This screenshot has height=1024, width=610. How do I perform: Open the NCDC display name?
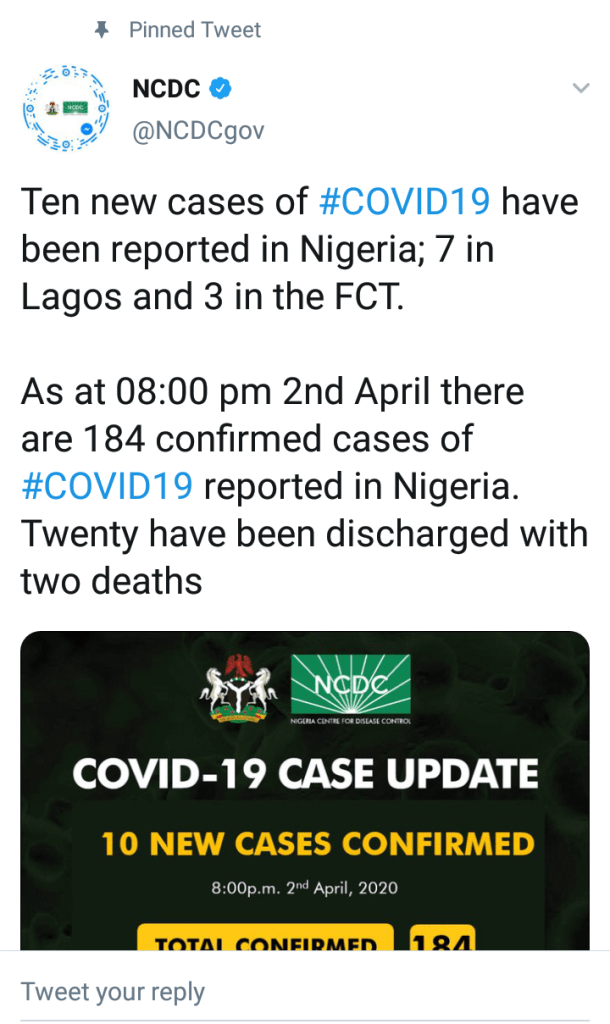pyautogui.click(x=165, y=89)
